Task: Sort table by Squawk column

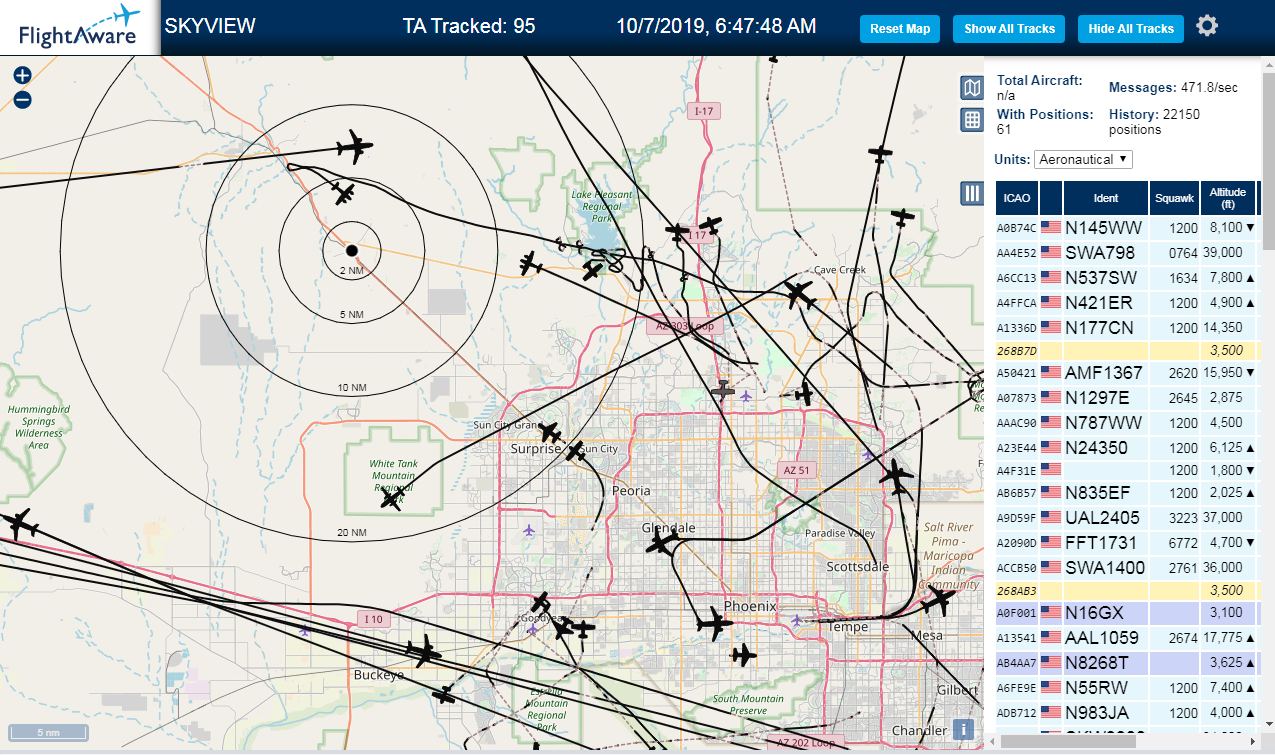Action: (x=1174, y=198)
